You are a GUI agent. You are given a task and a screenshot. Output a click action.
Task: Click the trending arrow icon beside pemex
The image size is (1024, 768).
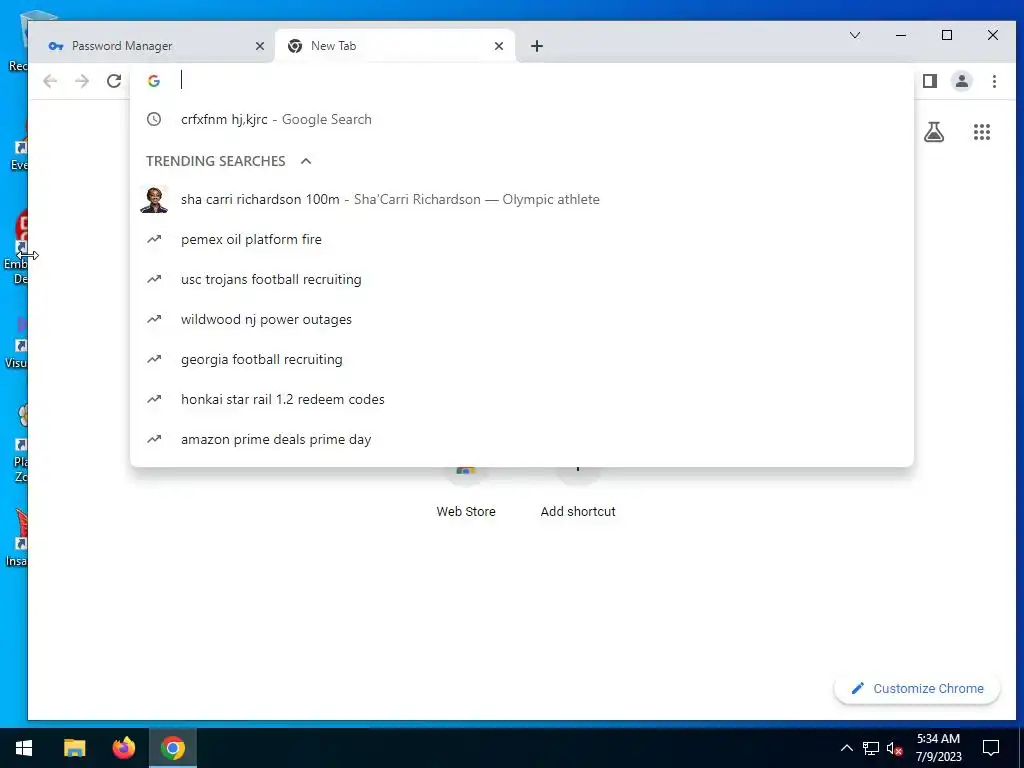tap(154, 240)
